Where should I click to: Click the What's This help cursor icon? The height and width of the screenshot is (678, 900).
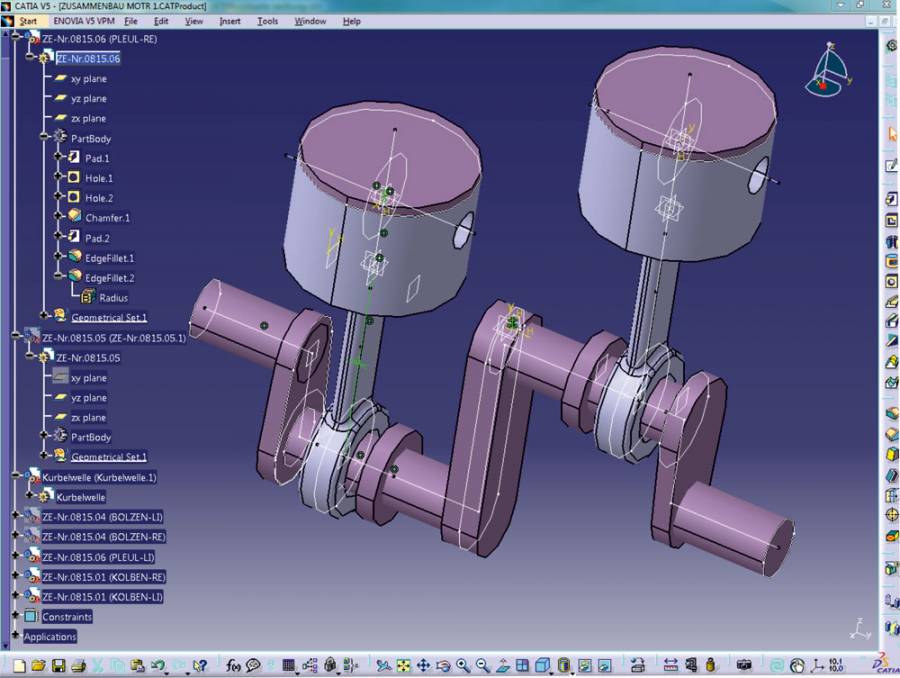pos(200,665)
